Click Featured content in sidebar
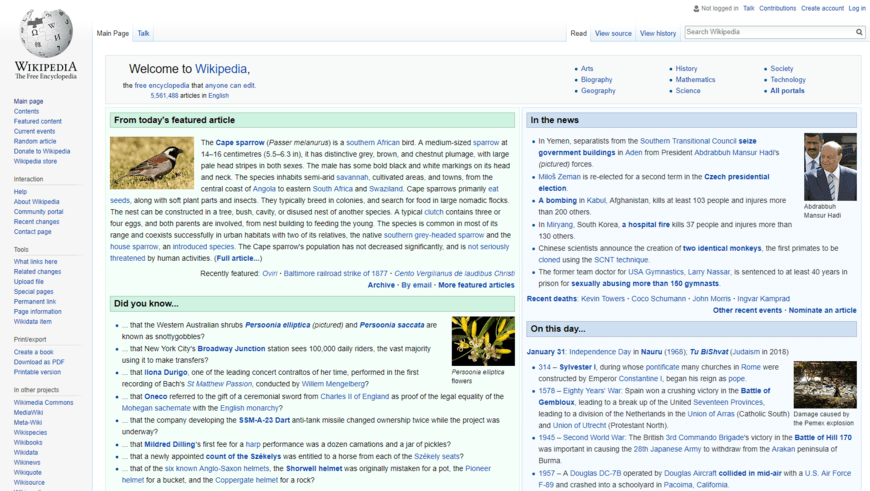Image resolution: width=870 pixels, height=491 pixels. point(38,122)
